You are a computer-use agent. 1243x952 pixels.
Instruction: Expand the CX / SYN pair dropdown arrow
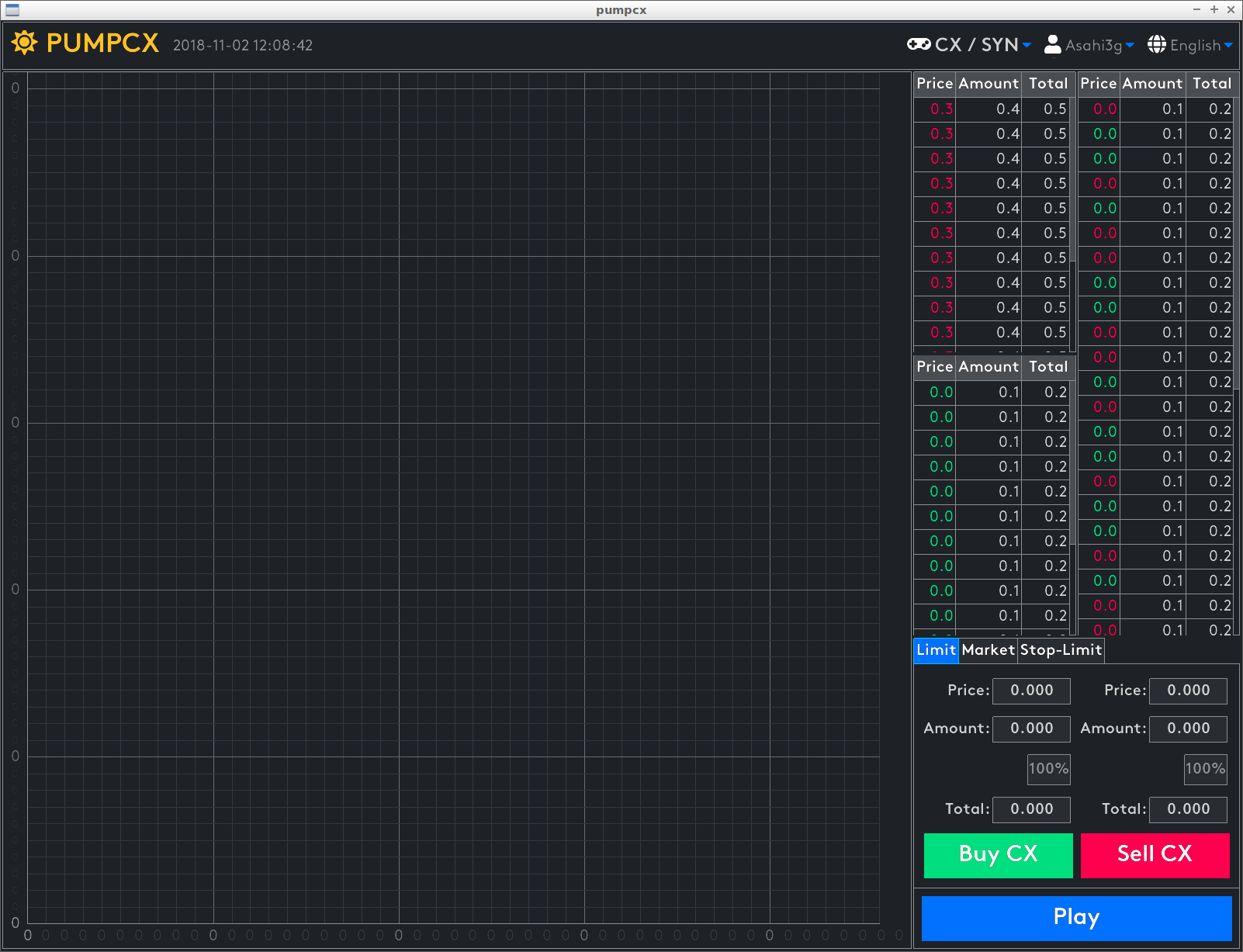[1027, 46]
